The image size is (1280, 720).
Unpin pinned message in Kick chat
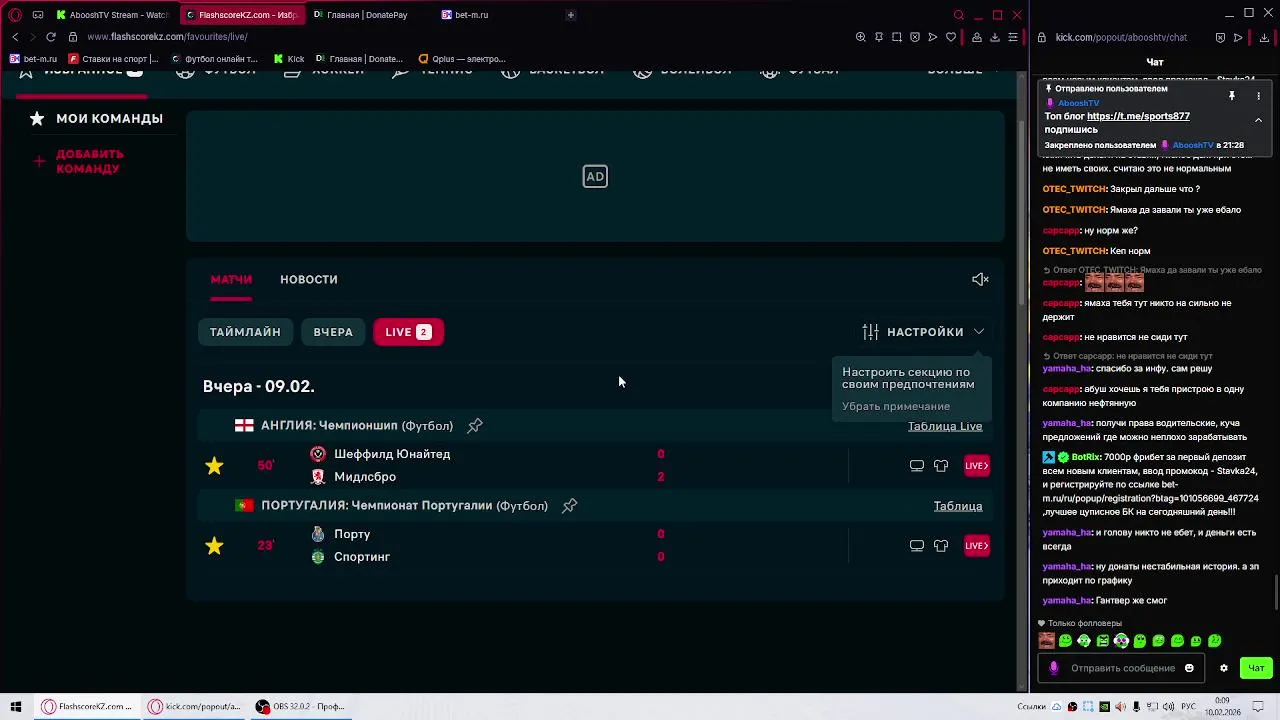1232,96
